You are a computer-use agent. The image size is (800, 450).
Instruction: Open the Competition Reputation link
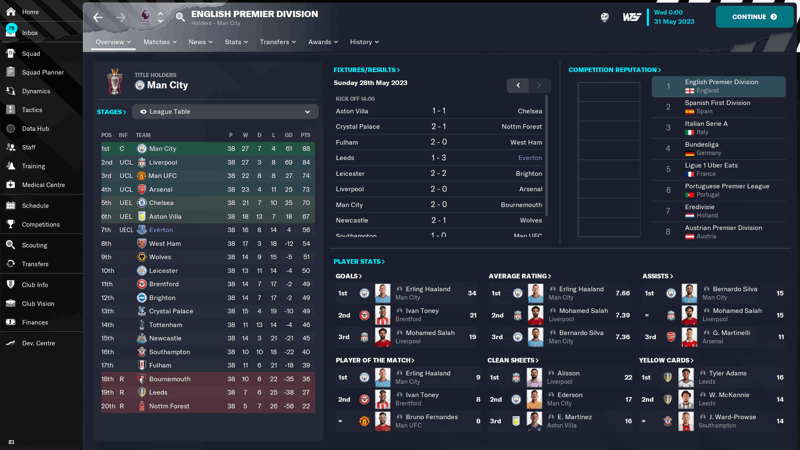(x=615, y=69)
